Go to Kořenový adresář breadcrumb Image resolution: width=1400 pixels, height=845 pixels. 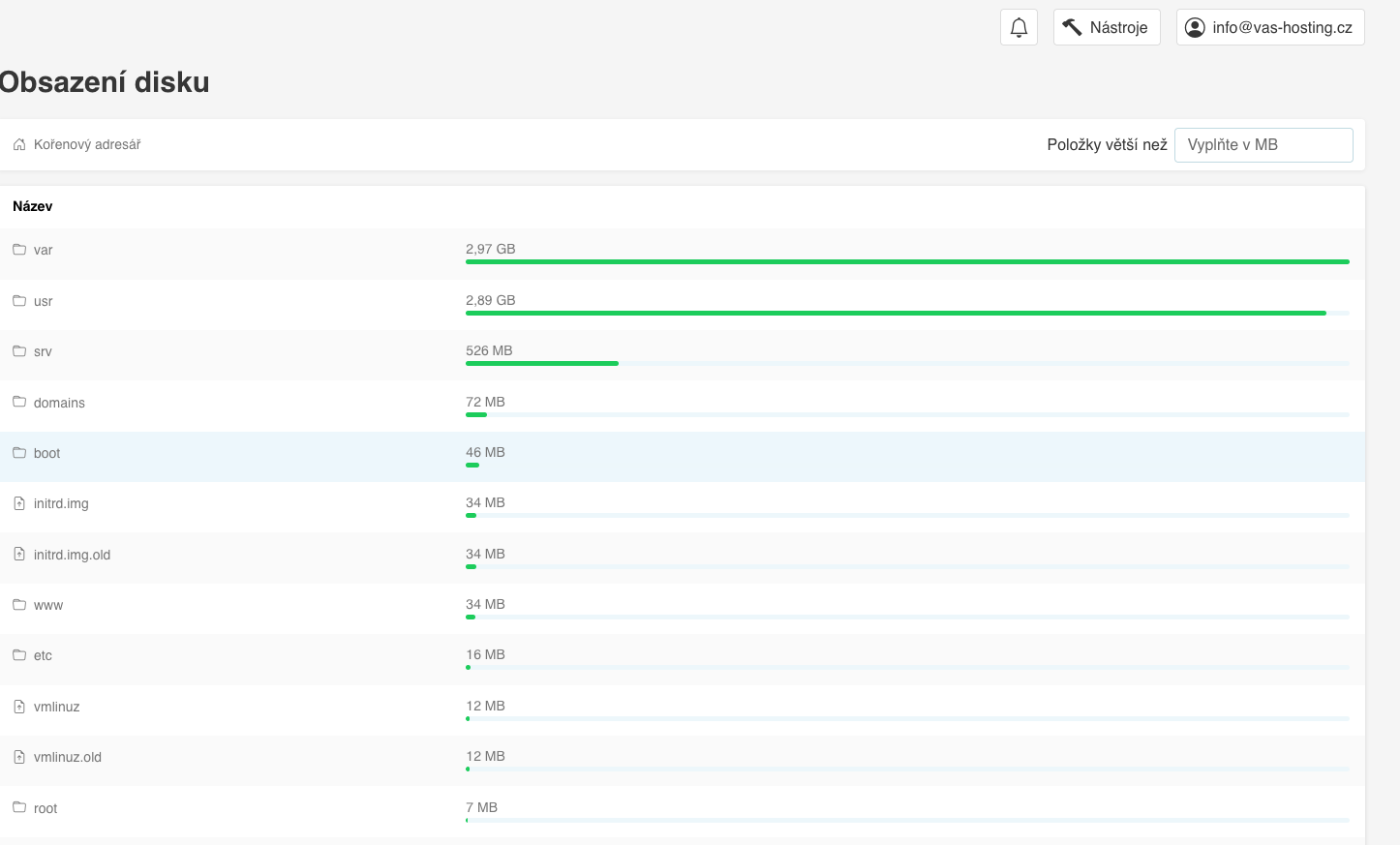[x=87, y=145]
